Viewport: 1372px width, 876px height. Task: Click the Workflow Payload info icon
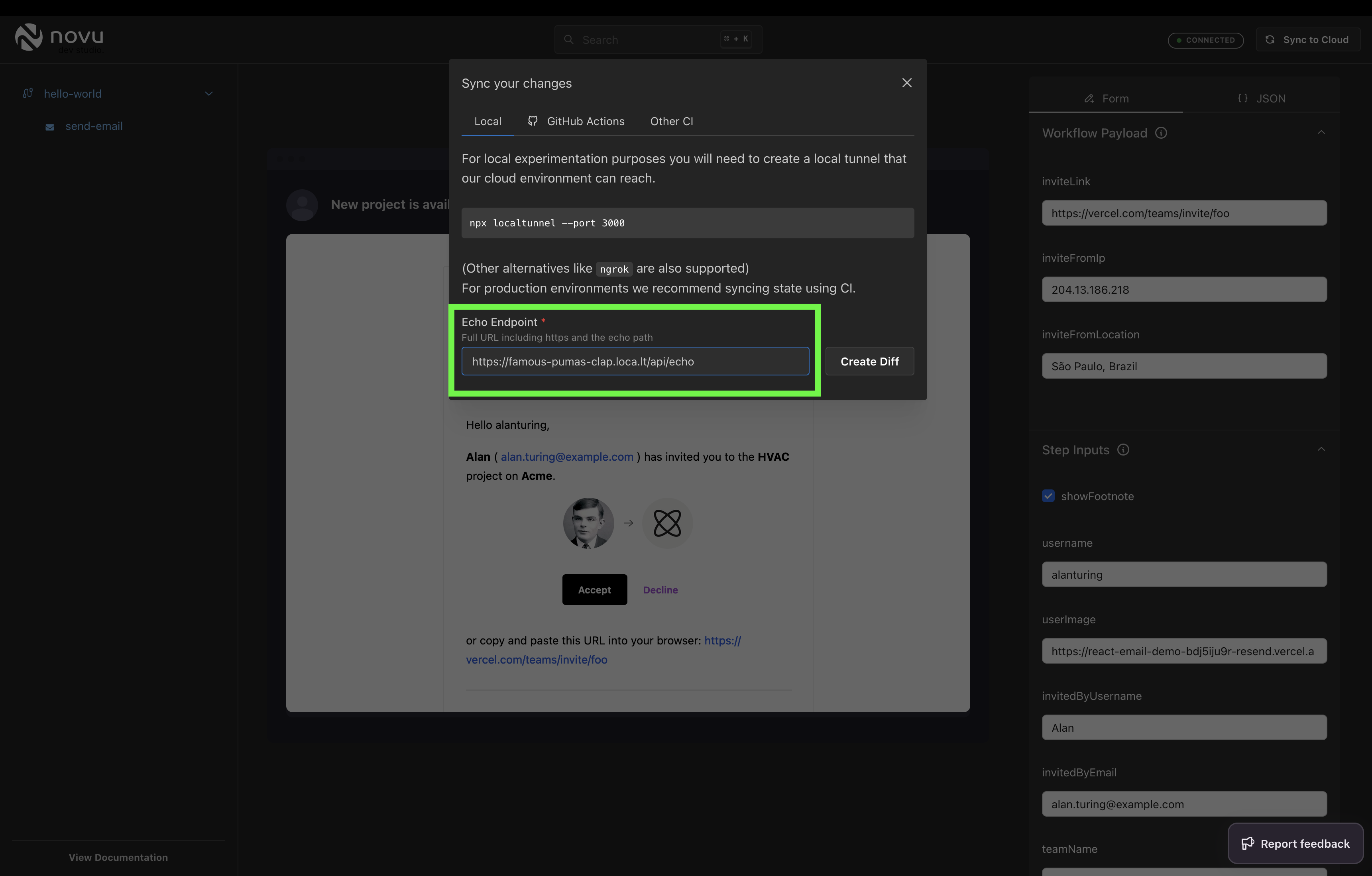[x=1161, y=133]
